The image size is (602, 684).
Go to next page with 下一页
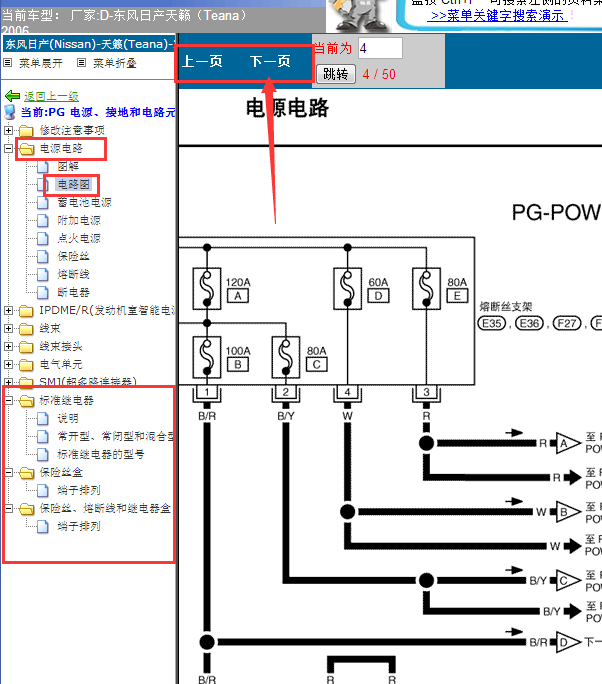(x=270, y=61)
